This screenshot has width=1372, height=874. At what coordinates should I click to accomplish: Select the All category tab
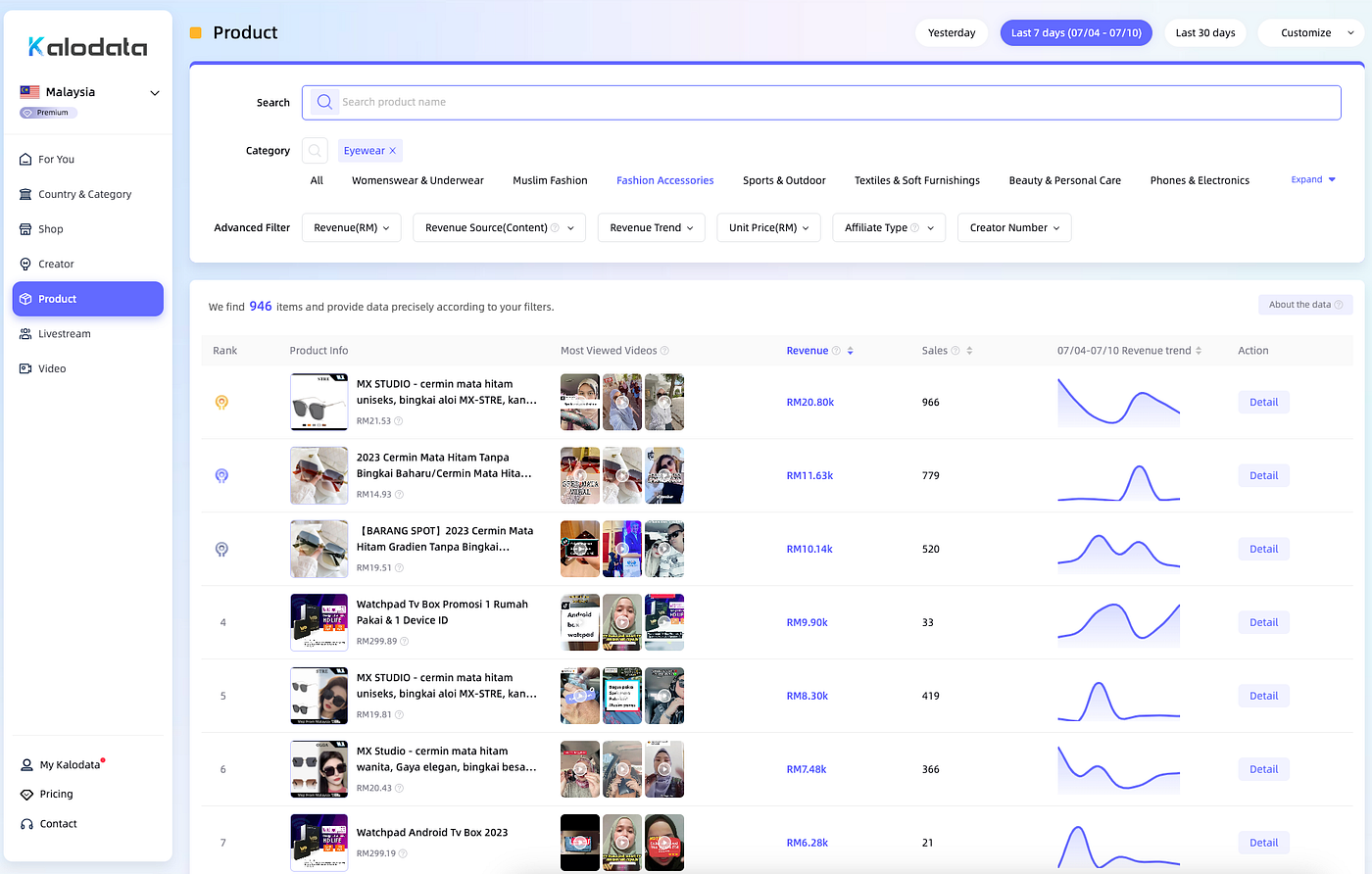[x=317, y=180]
